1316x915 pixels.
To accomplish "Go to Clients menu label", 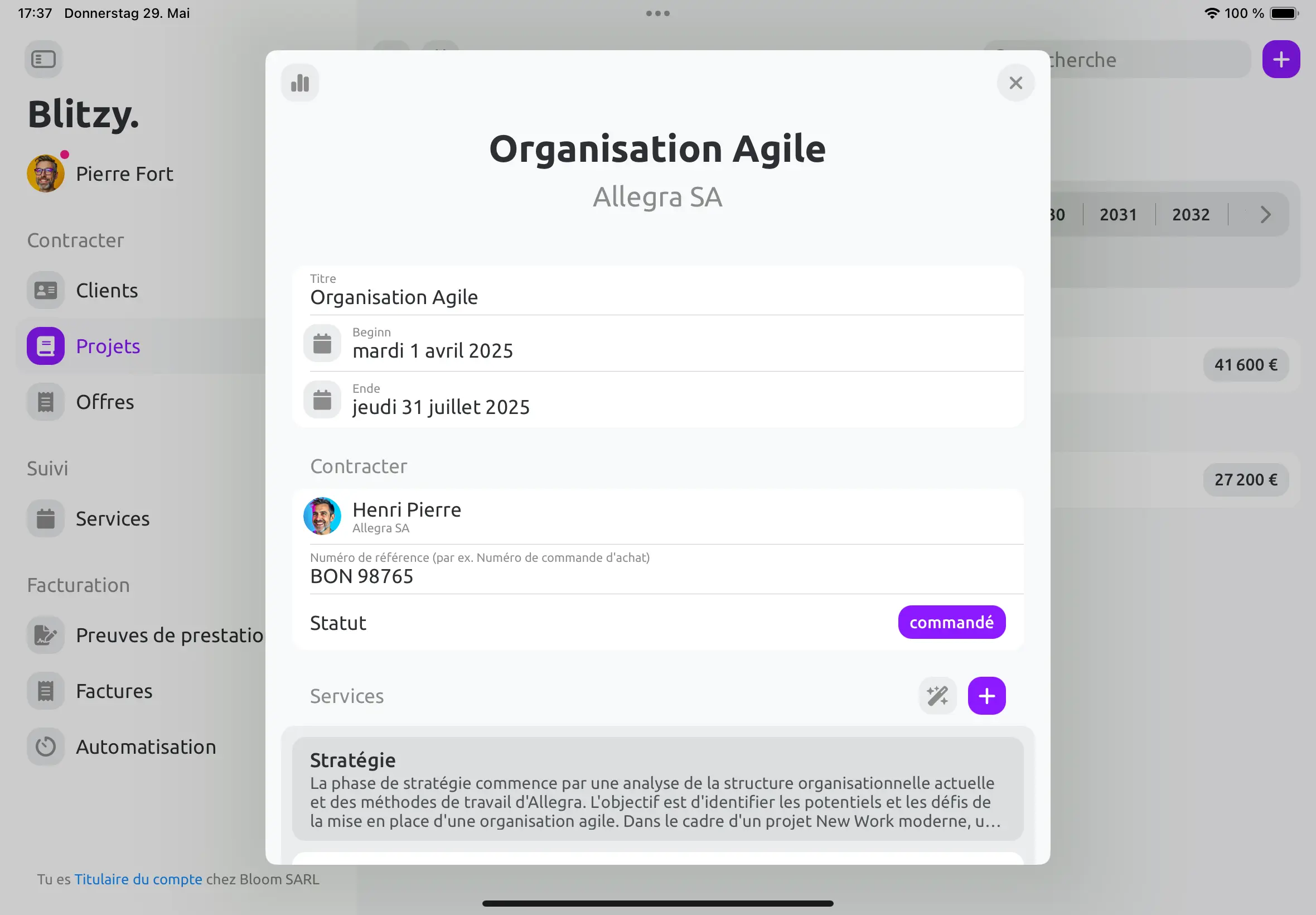I will (x=107, y=290).
